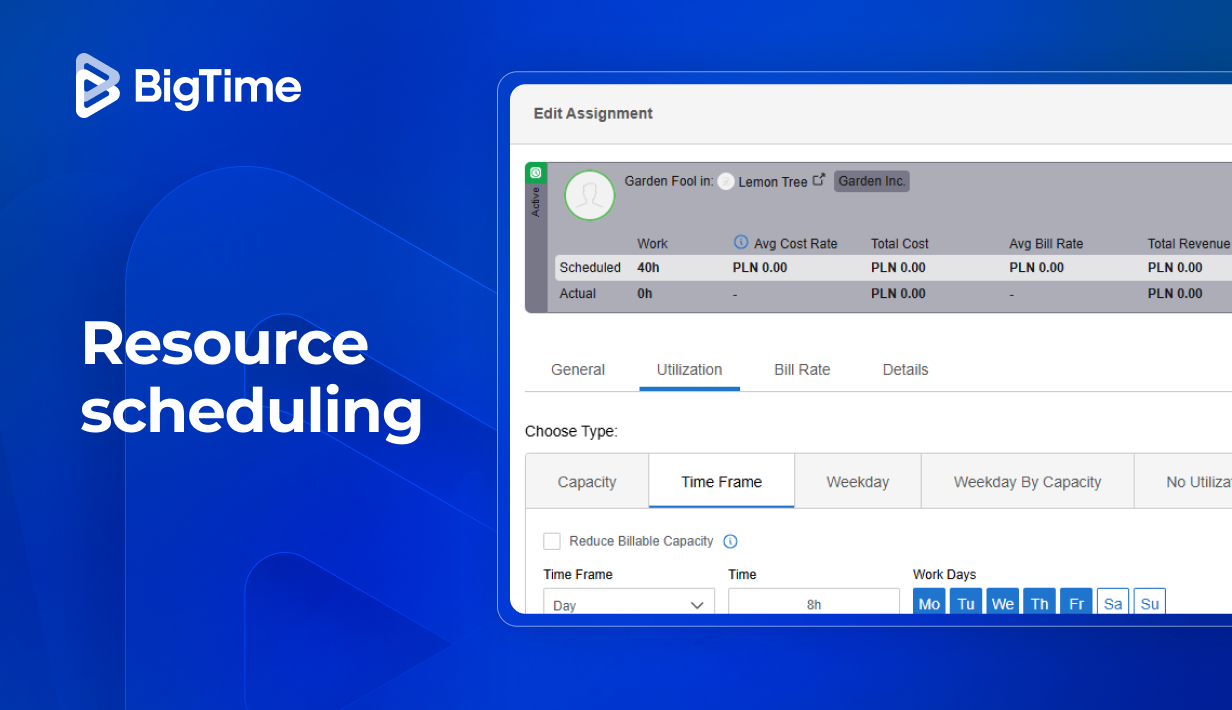Toggle Sunday work day

pyautogui.click(x=1150, y=603)
